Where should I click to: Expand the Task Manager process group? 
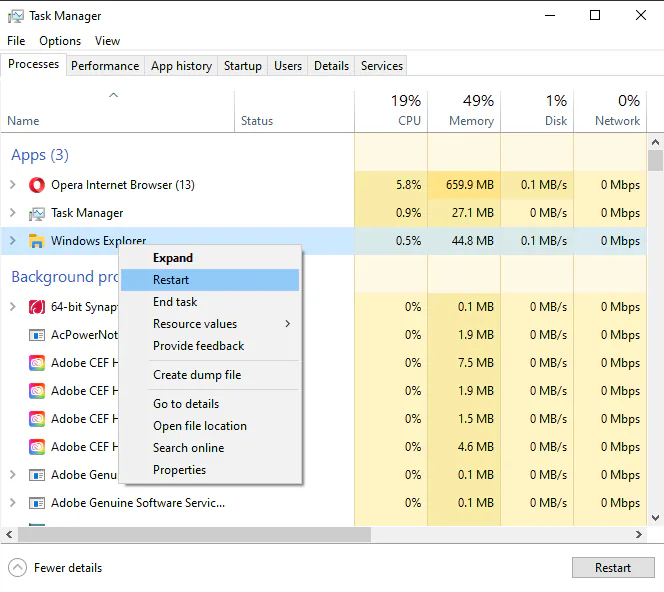coord(13,213)
